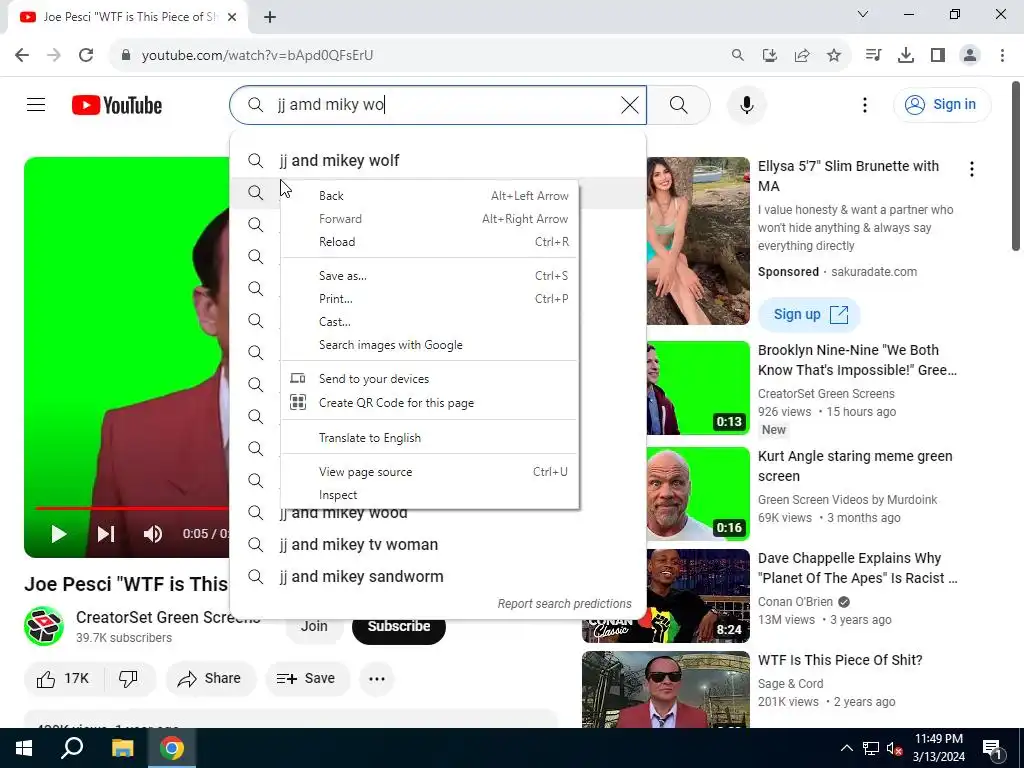This screenshot has height=768, width=1024.
Task: Submit search with the magnifier button
Action: tap(679, 104)
